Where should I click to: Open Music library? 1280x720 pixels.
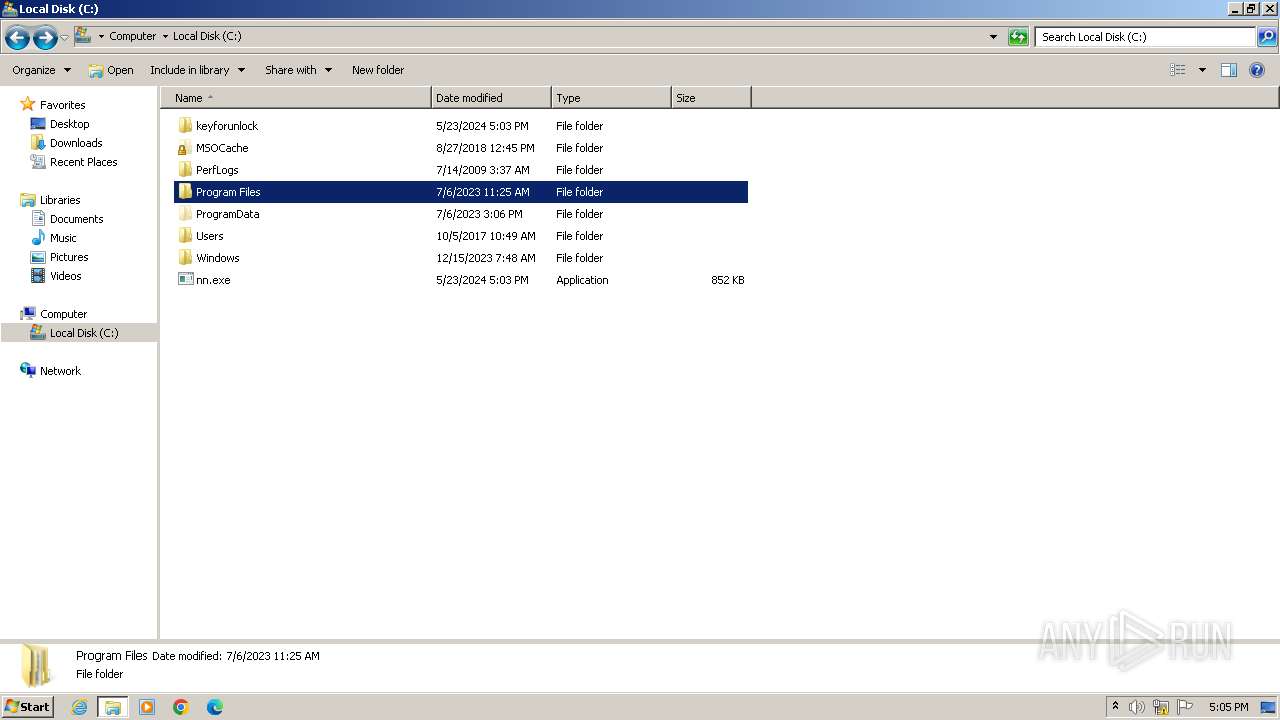click(63, 238)
